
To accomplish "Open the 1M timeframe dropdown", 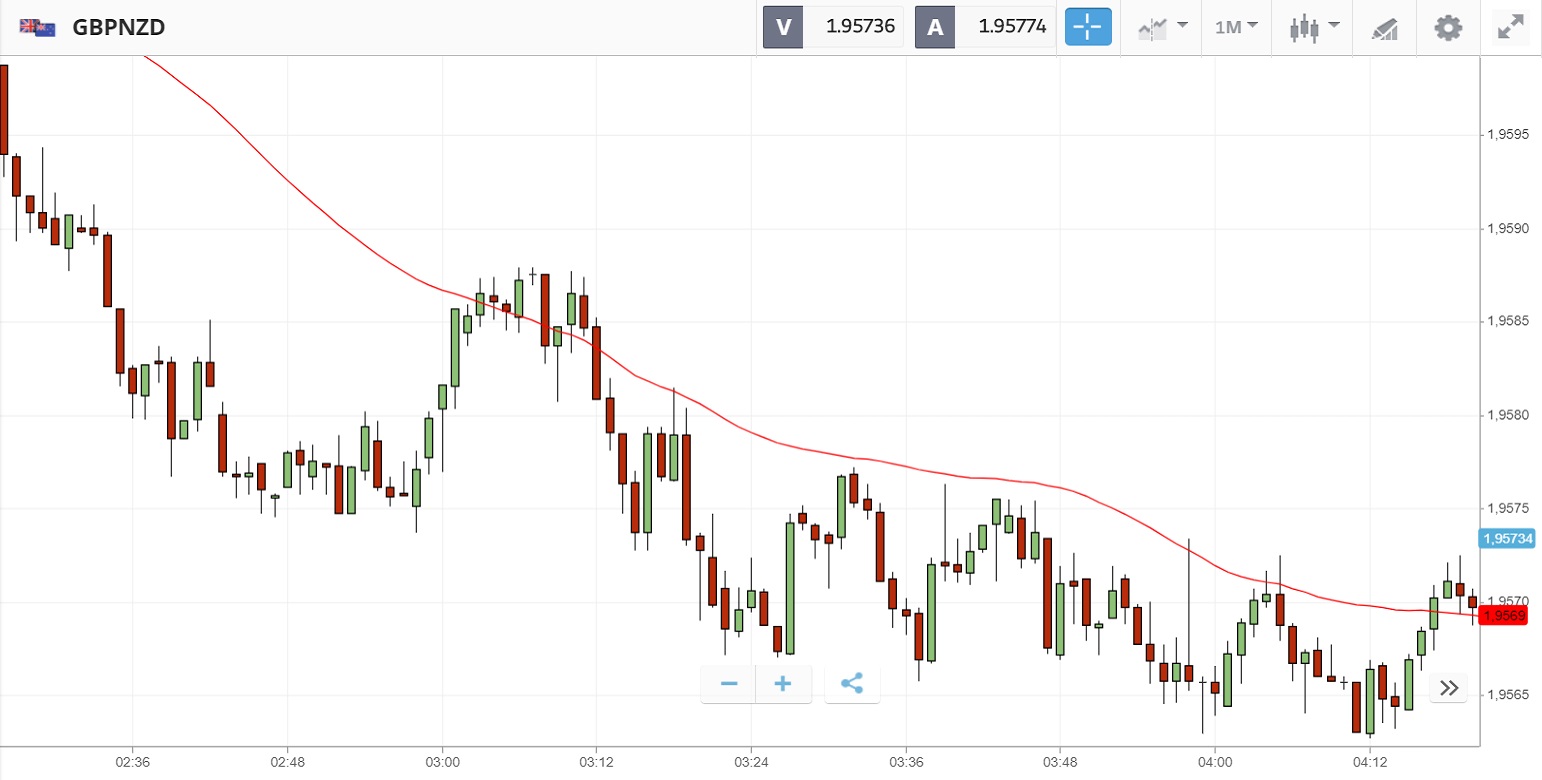I will 1236,27.
